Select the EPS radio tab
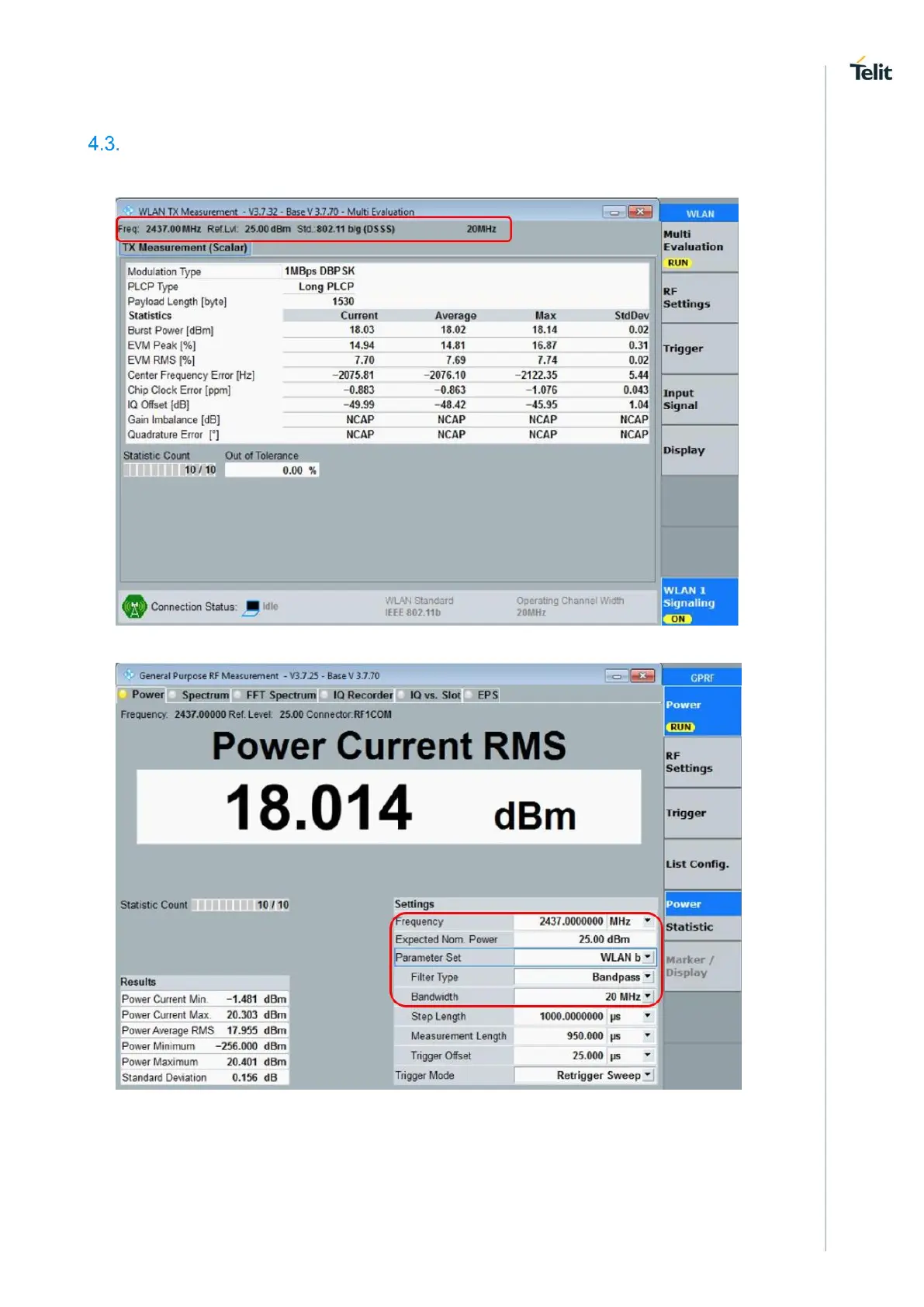 point(482,695)
